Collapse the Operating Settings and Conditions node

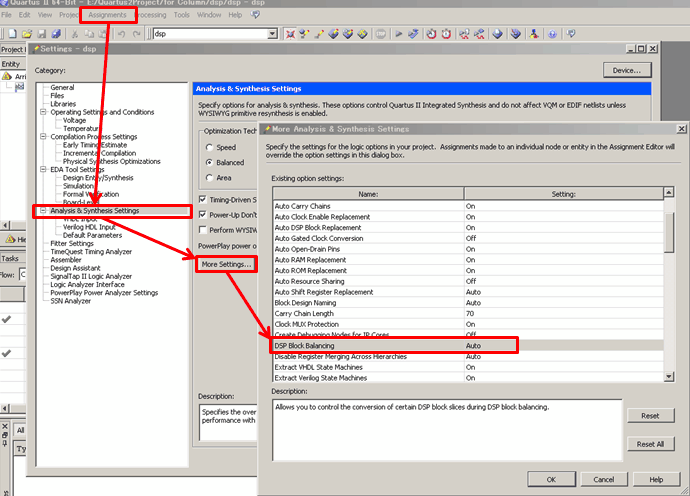pos(42,112)
